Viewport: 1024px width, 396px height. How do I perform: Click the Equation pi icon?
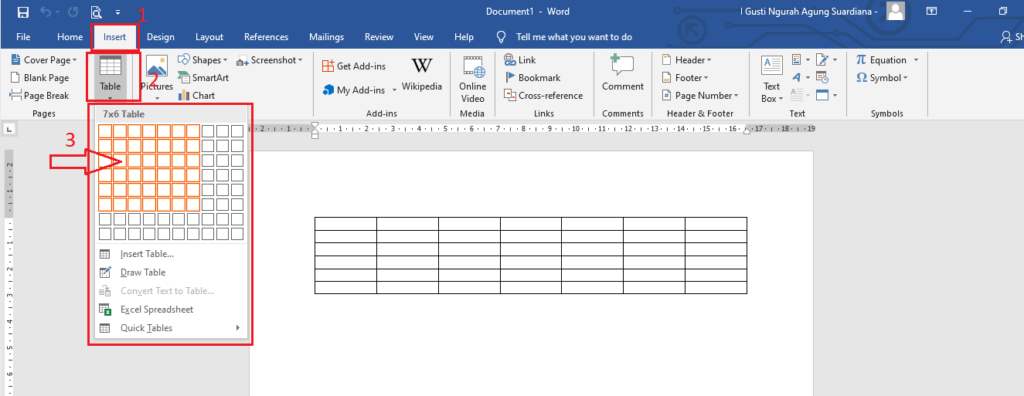861,60
